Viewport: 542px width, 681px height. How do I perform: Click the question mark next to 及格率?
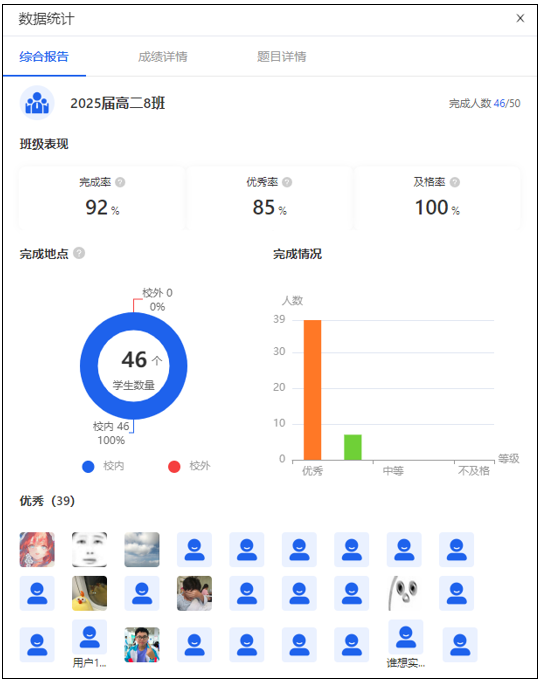point(455,182)
